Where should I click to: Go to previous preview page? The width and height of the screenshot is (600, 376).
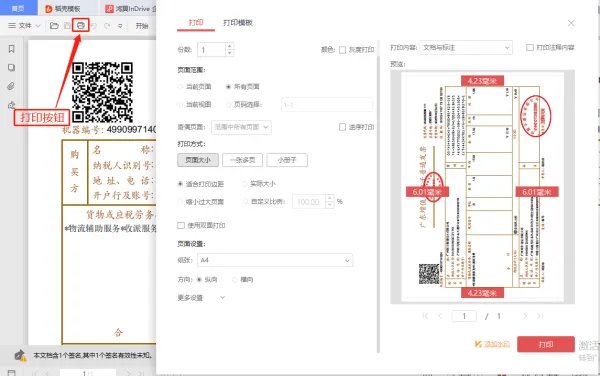[x=440, y=316]
